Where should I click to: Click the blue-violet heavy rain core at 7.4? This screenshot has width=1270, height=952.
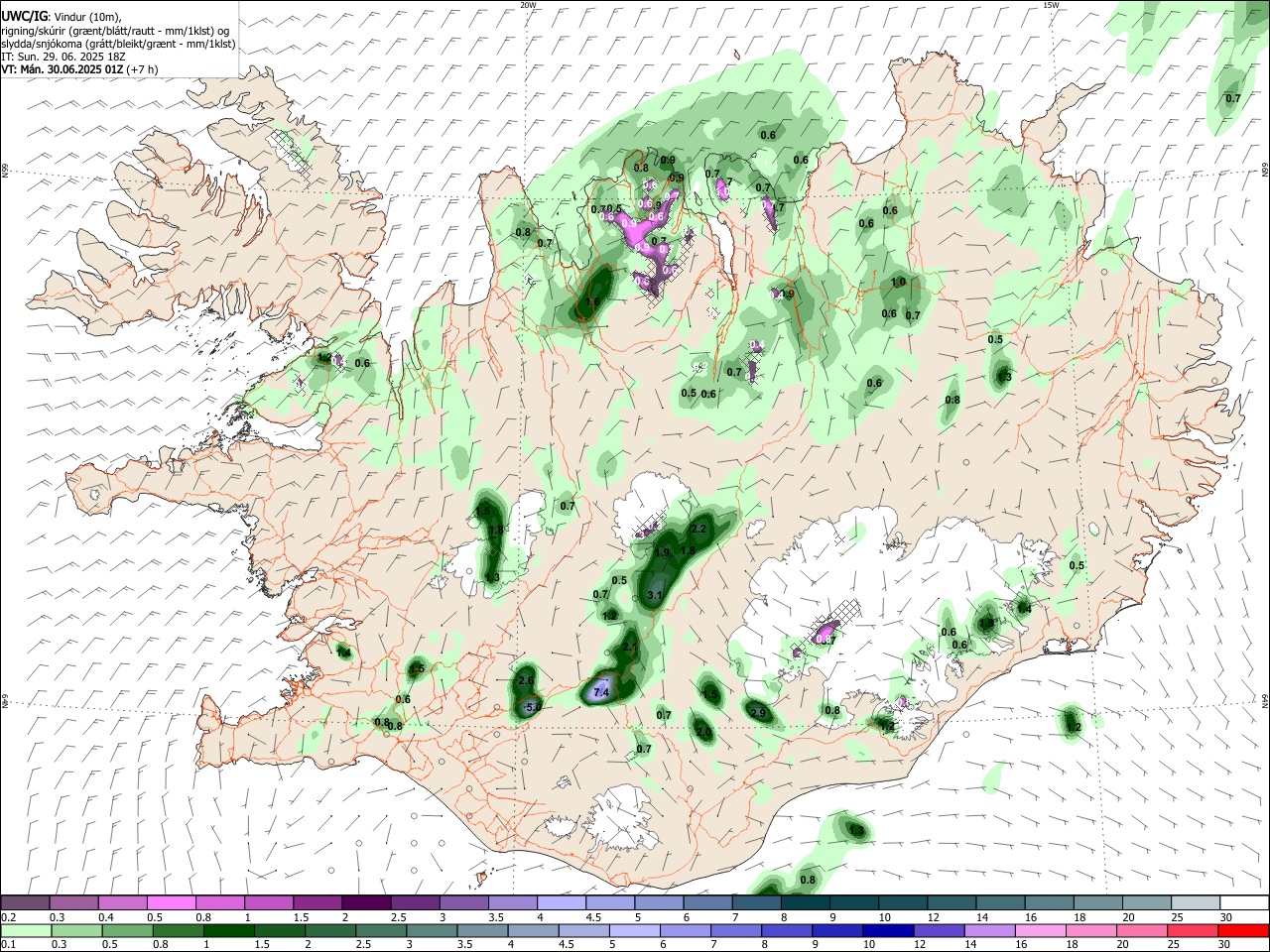(599, 691)
